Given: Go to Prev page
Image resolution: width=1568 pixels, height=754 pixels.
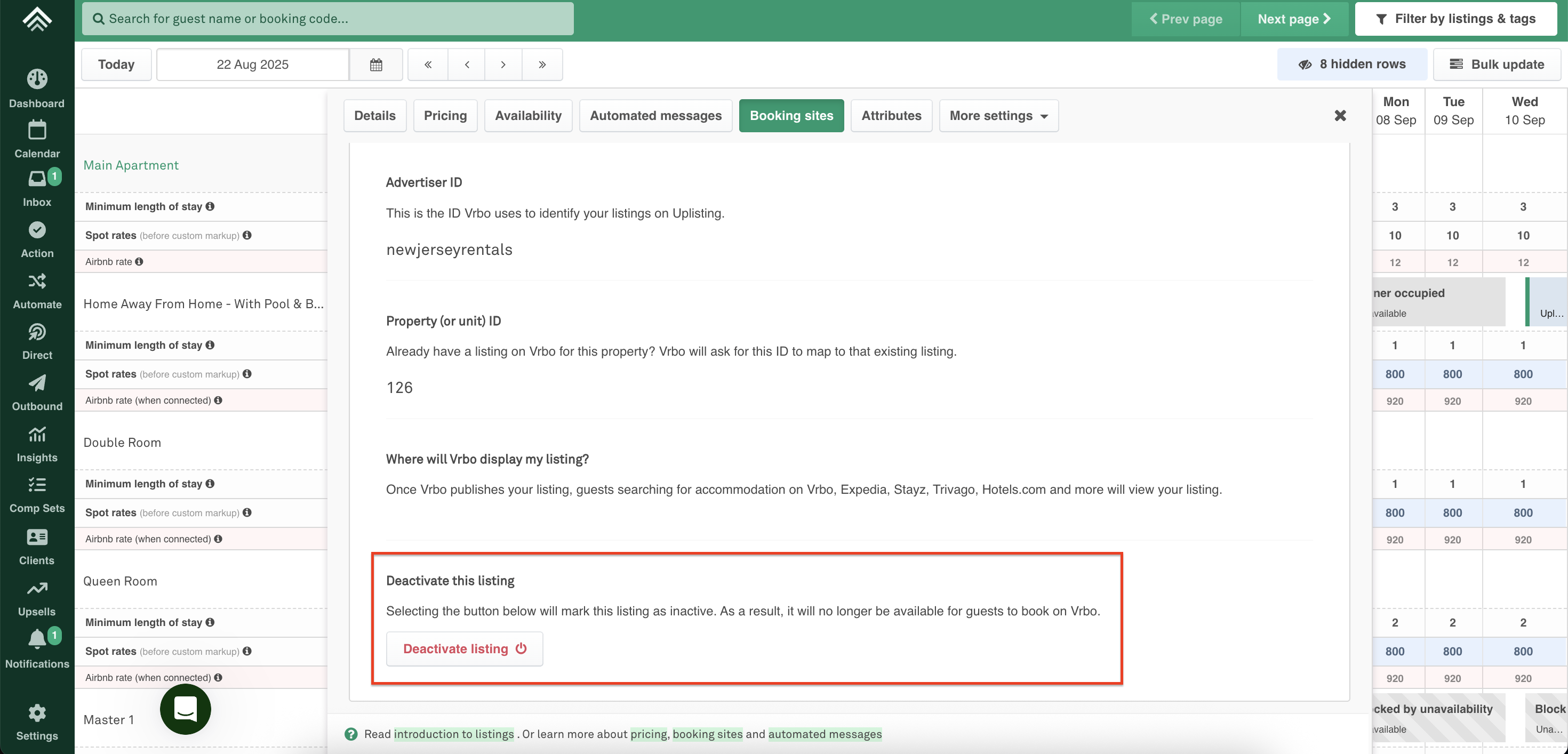Looking at the screenshot, I should (x=1186, y=19).
